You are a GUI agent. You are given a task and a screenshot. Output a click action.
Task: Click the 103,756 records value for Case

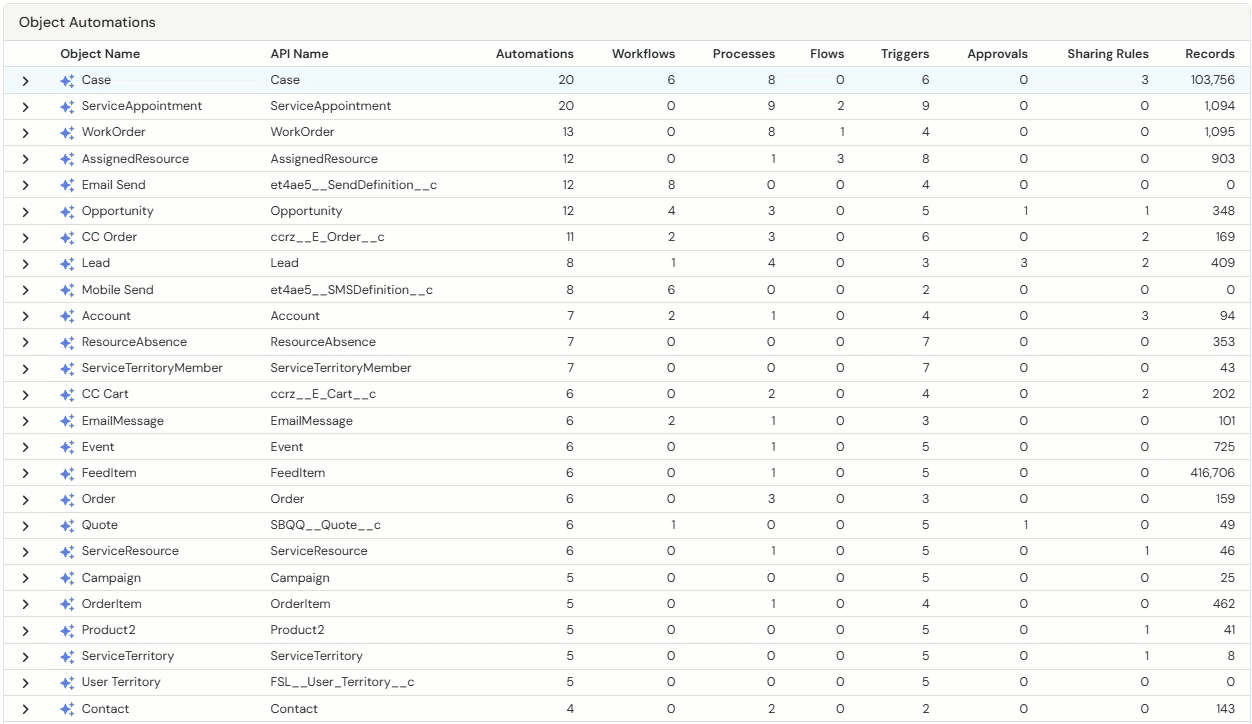[x=1212, y=80]
